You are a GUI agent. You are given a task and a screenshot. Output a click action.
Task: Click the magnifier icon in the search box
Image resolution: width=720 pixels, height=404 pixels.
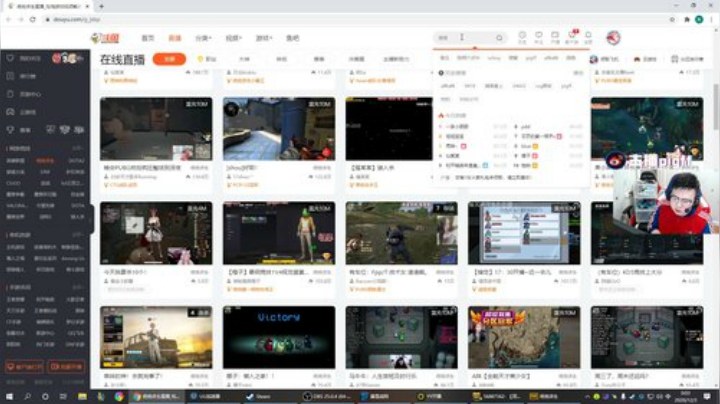[499, 38]
